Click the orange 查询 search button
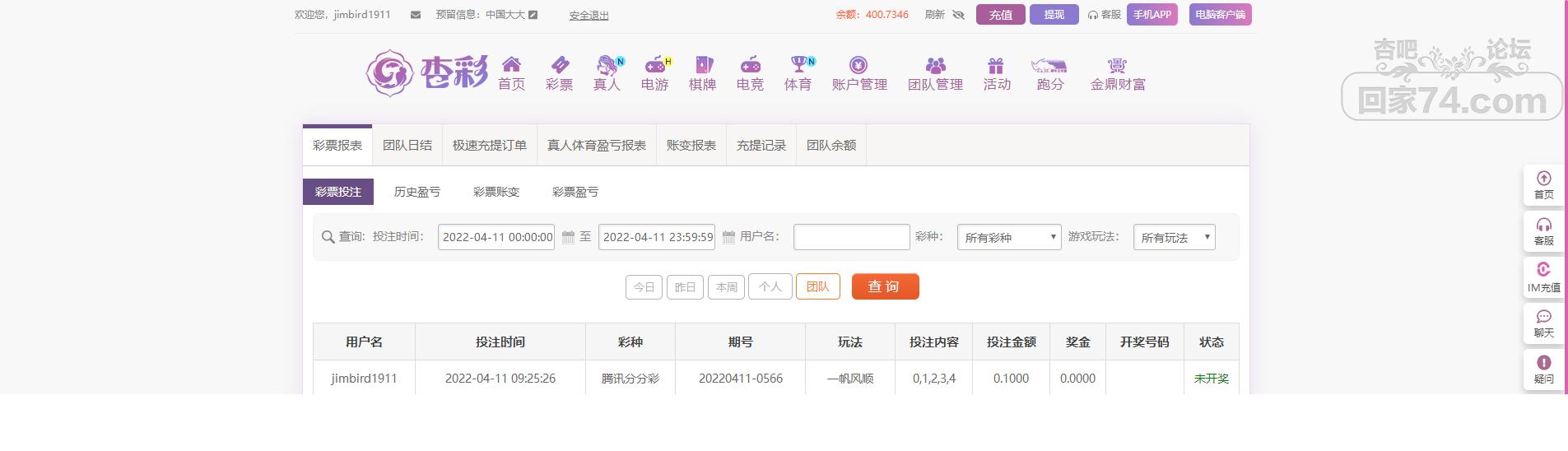 tap(886, 286)
